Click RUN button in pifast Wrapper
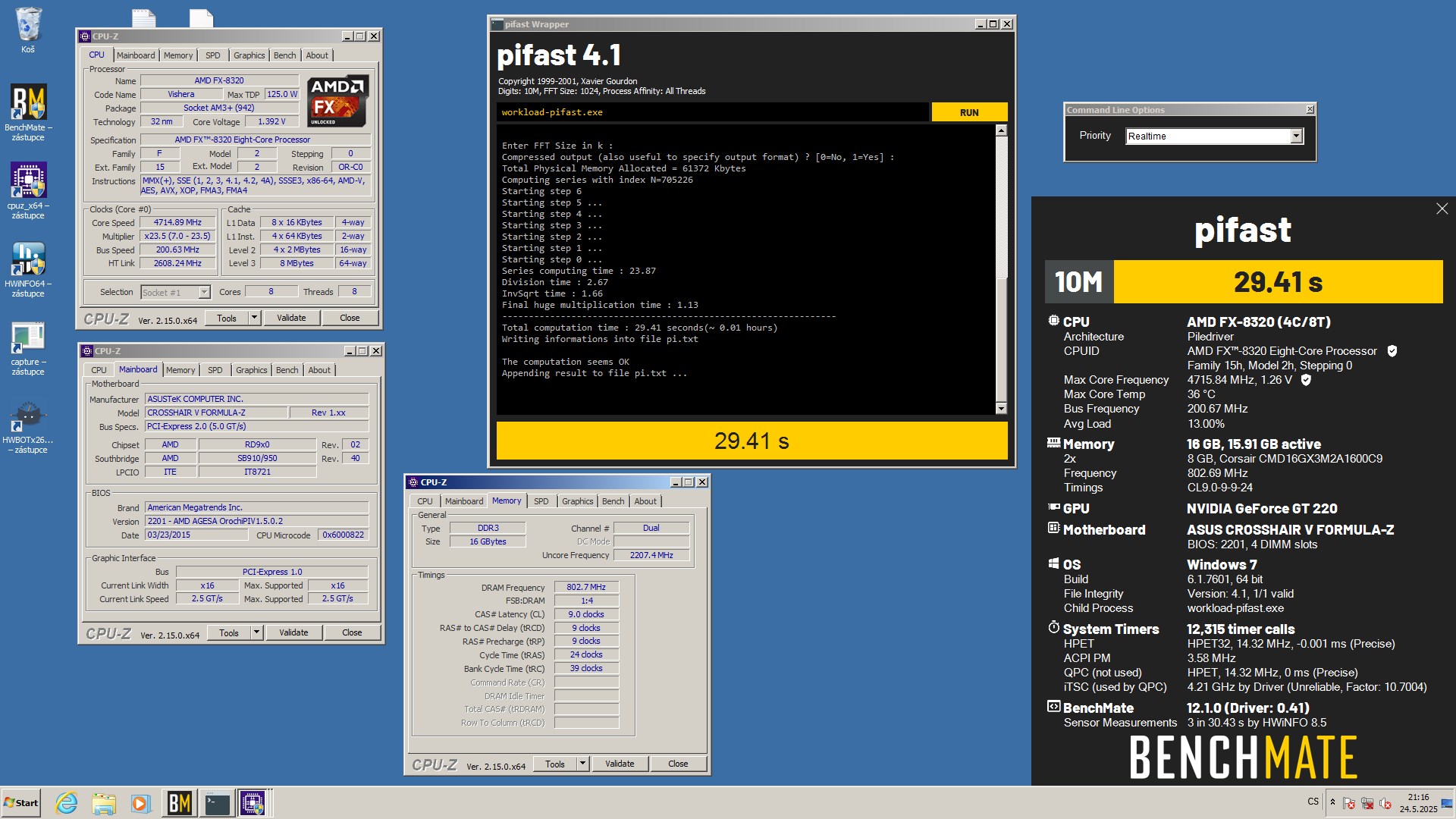Image resolution: width=1456 pixels, height=819 pixels. point(969,112)
